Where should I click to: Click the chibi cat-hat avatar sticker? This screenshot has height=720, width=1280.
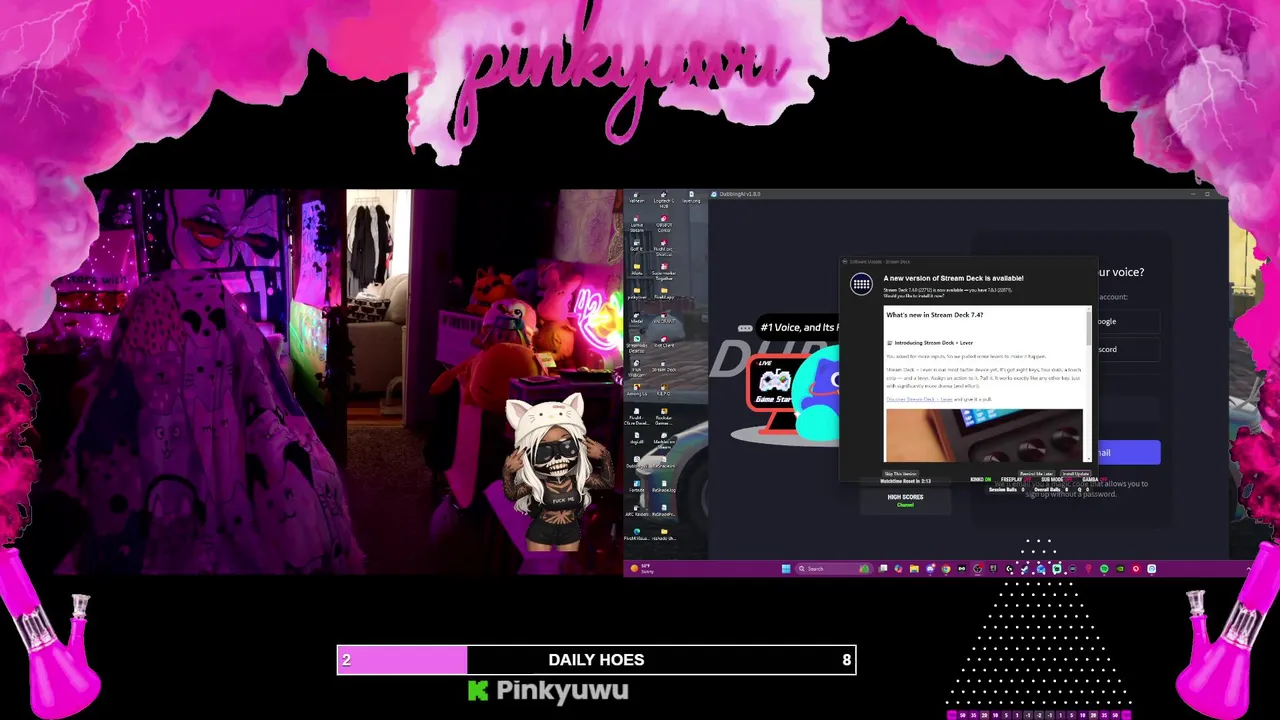(557, 472)
